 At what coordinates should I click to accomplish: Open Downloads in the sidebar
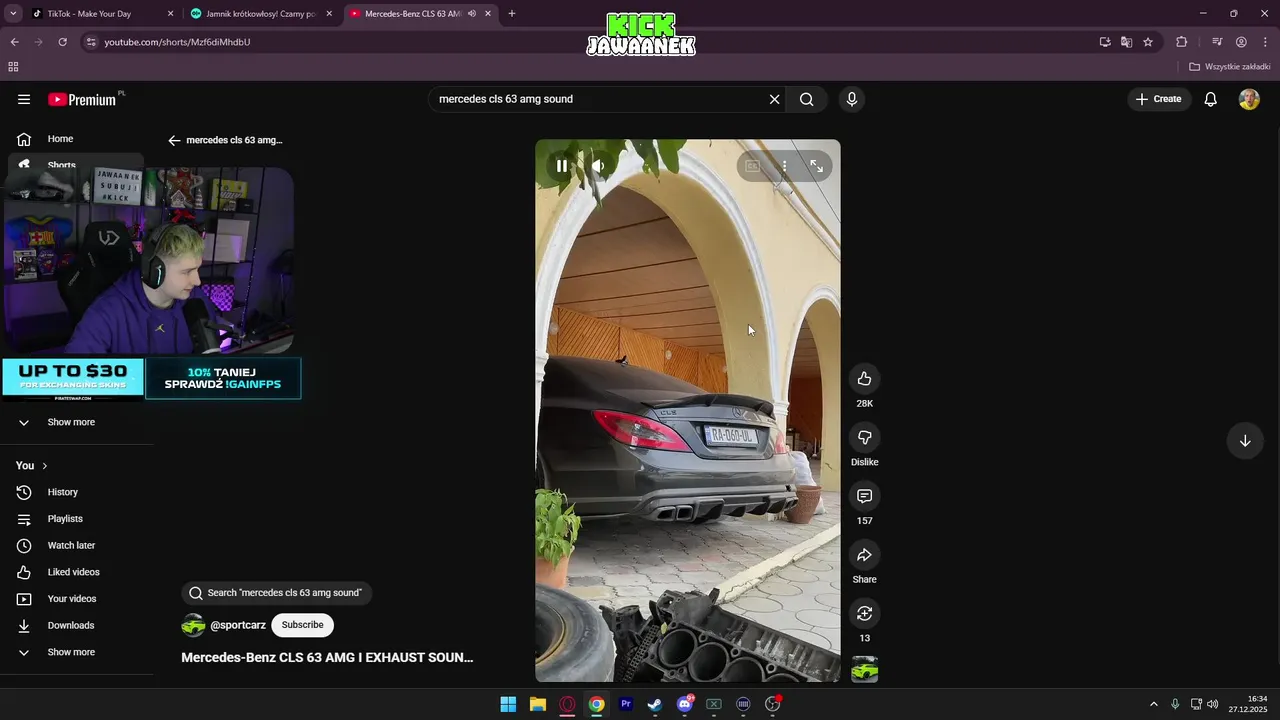coord(78,626)
